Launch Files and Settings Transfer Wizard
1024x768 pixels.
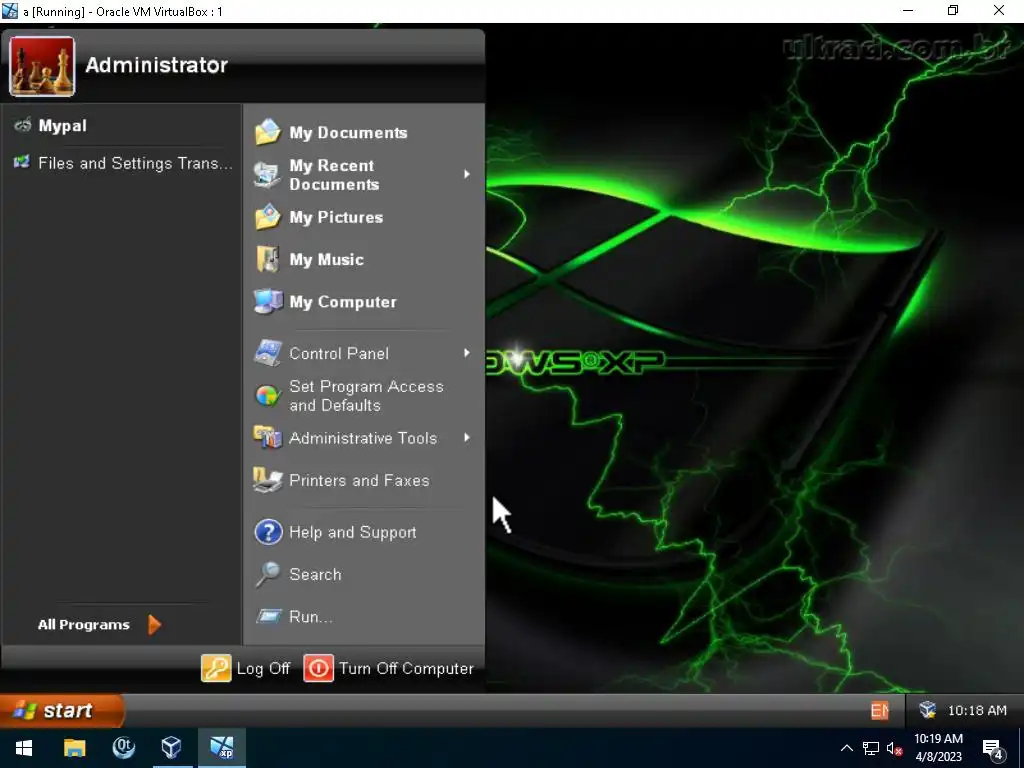click(x=121, y=163)
